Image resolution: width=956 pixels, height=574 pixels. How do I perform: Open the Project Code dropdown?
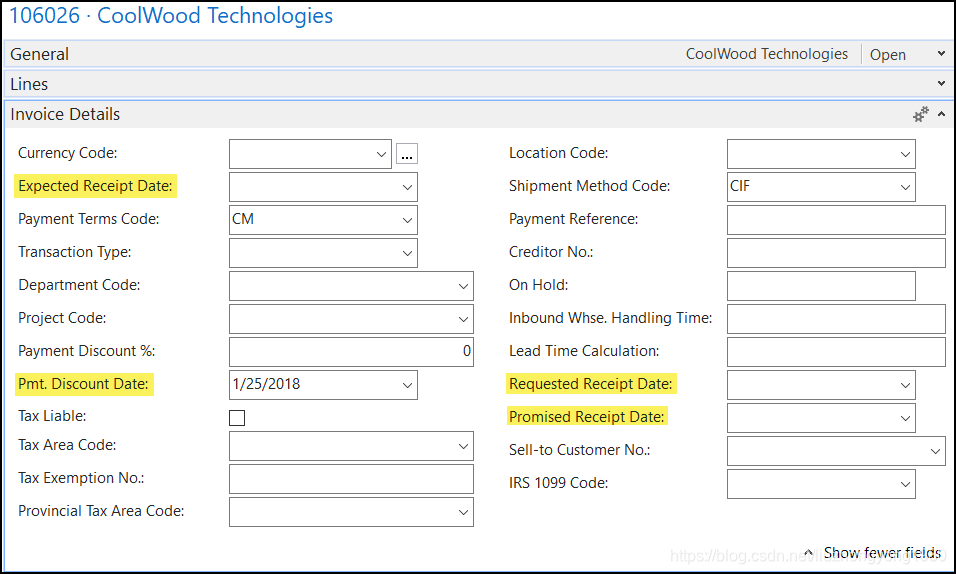coord(463,319)
